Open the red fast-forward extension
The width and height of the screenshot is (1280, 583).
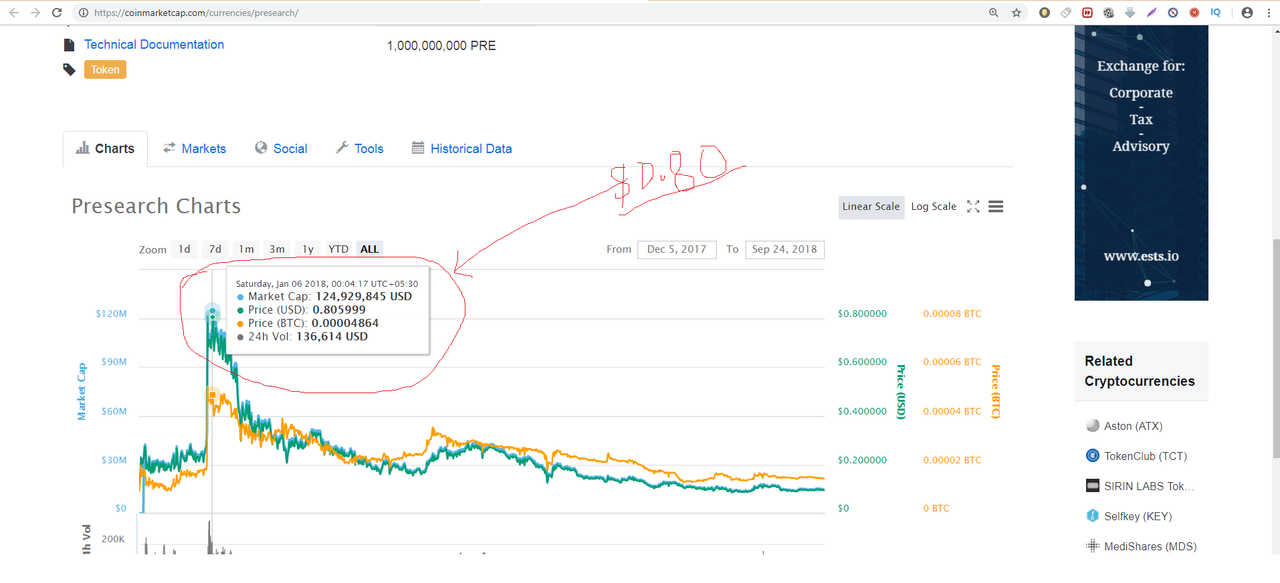(x=1087, y=13)
